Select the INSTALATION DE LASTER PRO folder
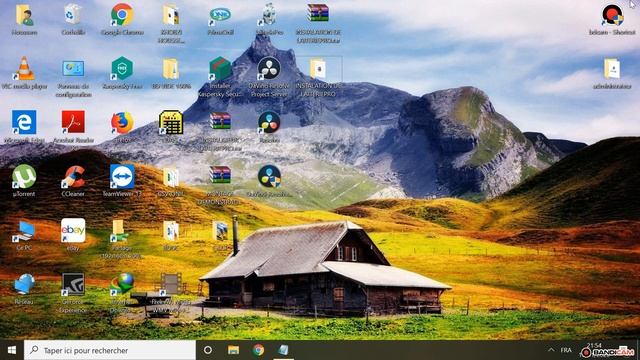Image resolution: width=640 pixels, height=360 pixels. pyautogui.click(x=318, y=78)
